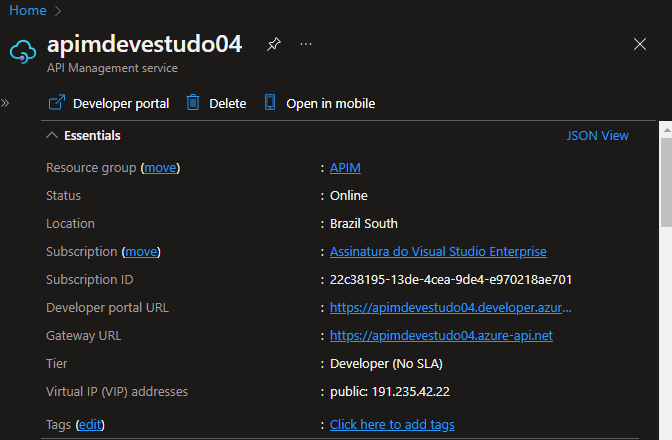Click the Virtual IP (VIP) addresses label
Screen dimensions: 672x440
point(117,392)
